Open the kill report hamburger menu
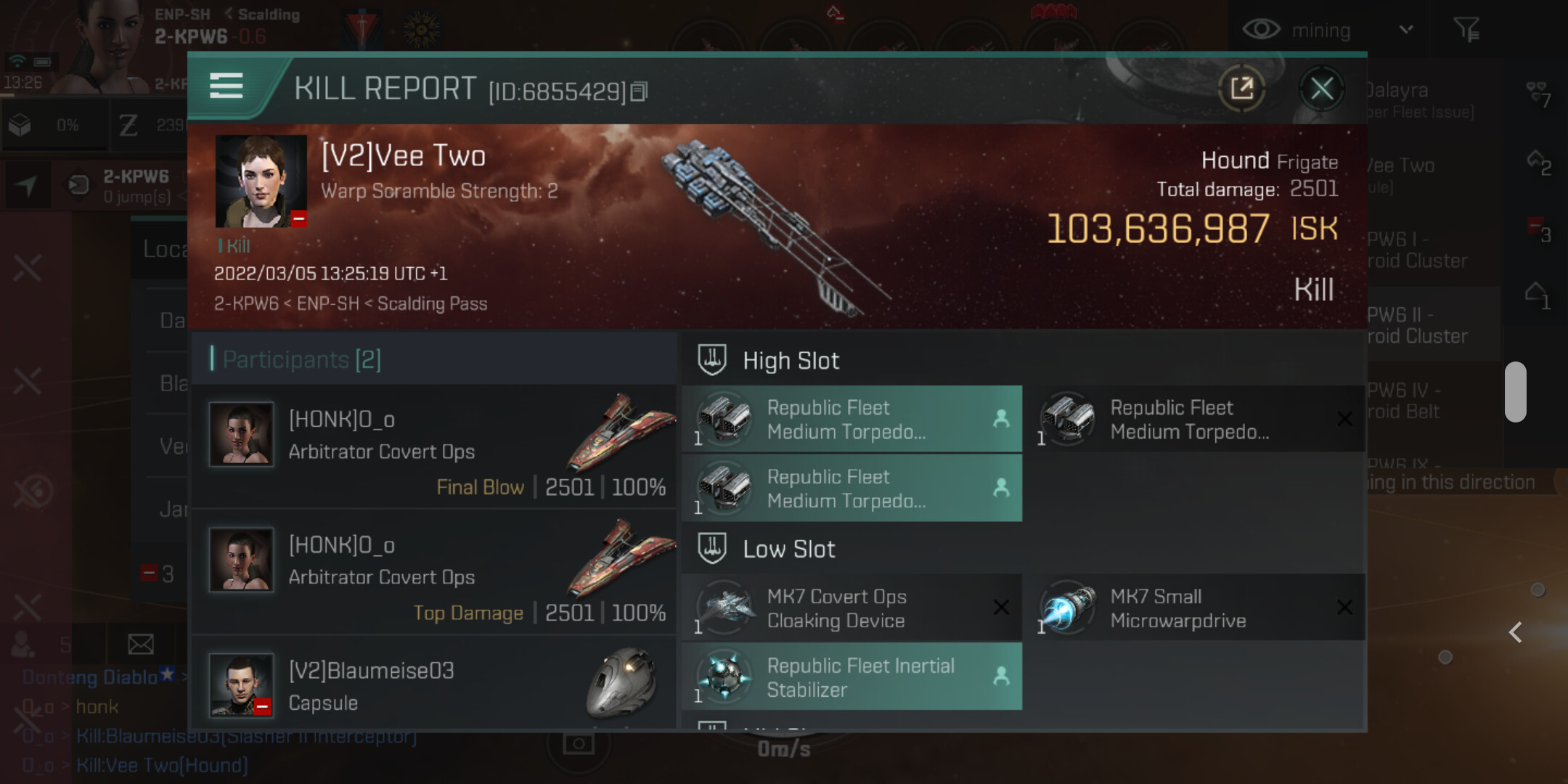The height and width of the screenshot is (784, 1568). 226,86
